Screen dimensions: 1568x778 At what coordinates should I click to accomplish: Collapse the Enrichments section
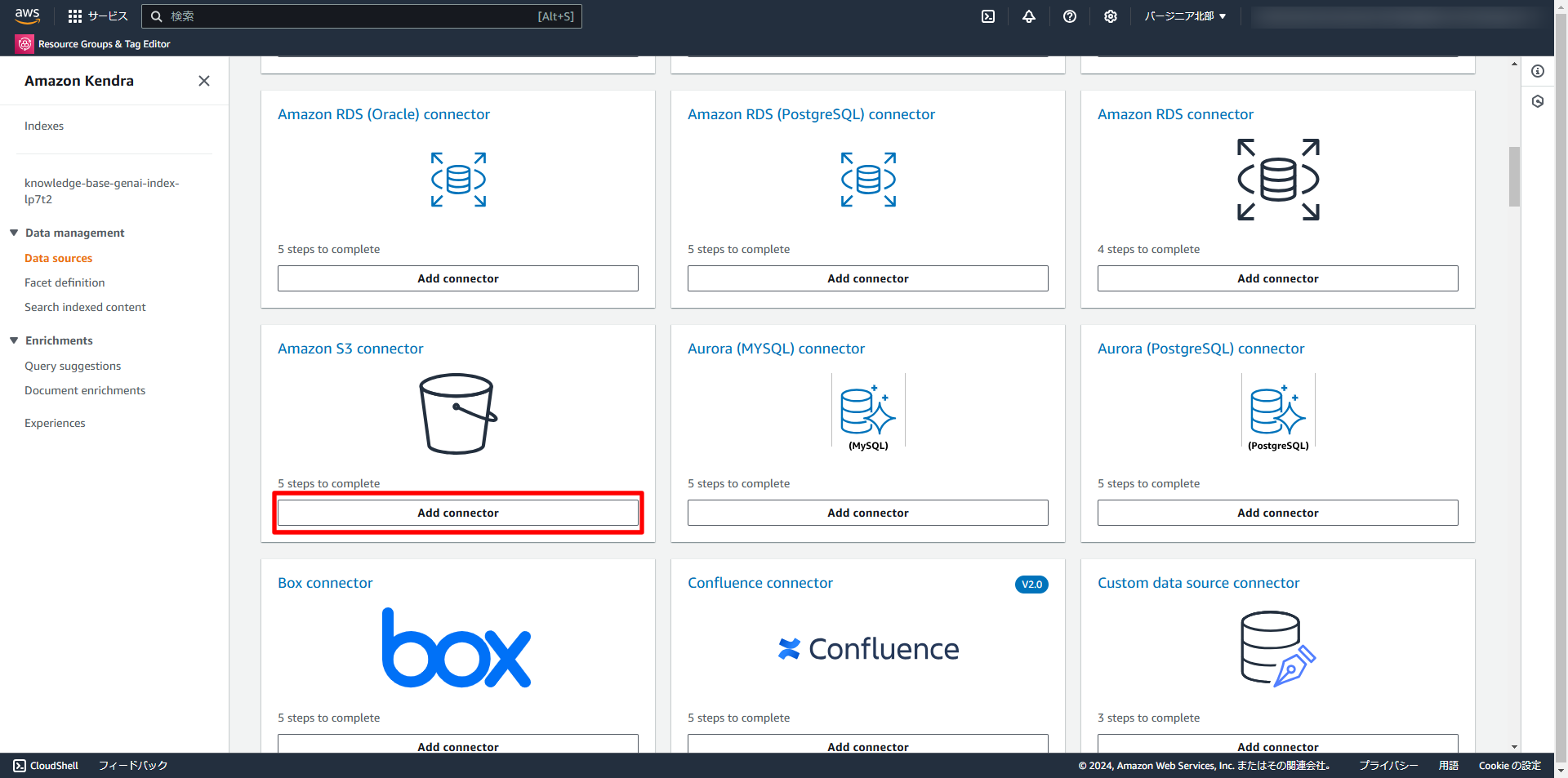click(14, 340)
